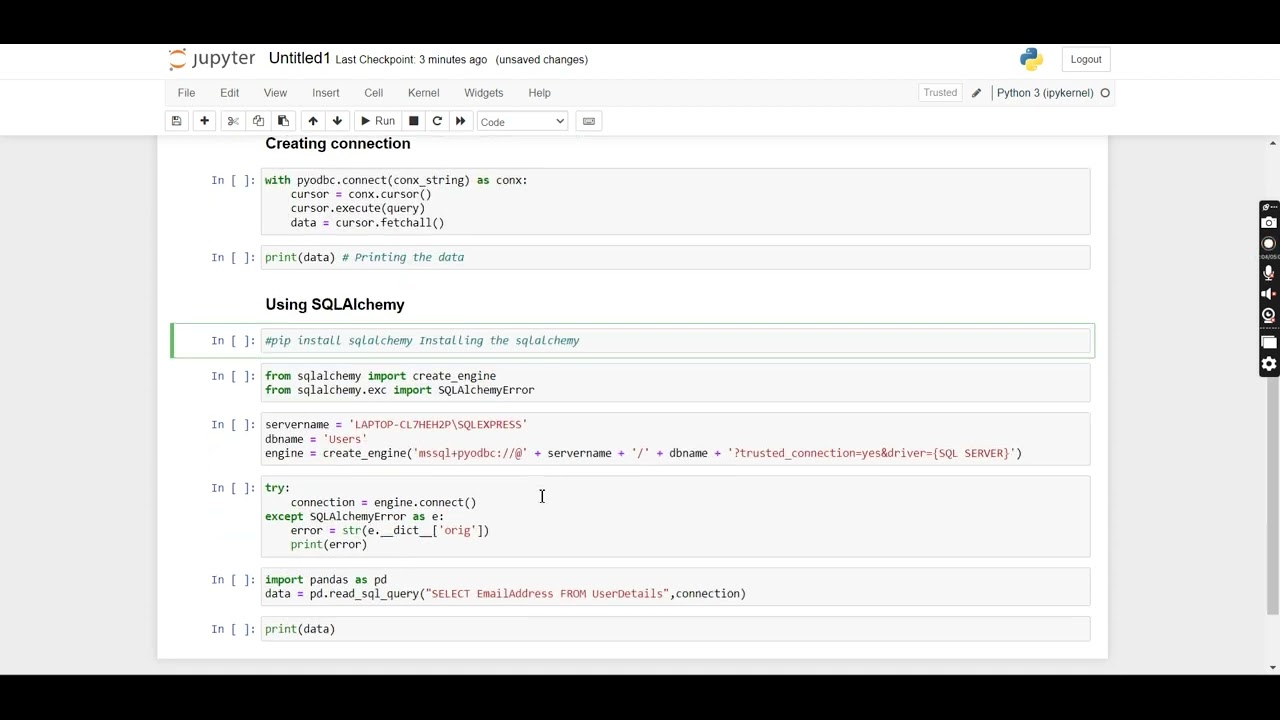Select the sqlalchemy import create_engine cell
Screen dimensions: 1280x720
click(675, 383)
